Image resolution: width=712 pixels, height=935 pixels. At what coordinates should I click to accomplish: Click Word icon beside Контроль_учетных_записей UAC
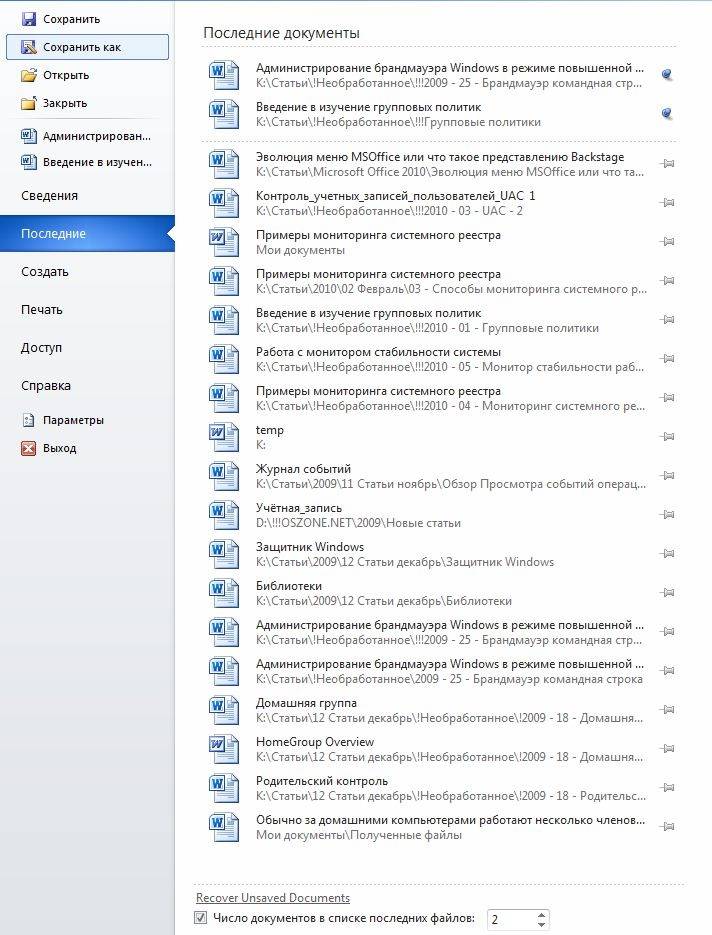[224, 203]
